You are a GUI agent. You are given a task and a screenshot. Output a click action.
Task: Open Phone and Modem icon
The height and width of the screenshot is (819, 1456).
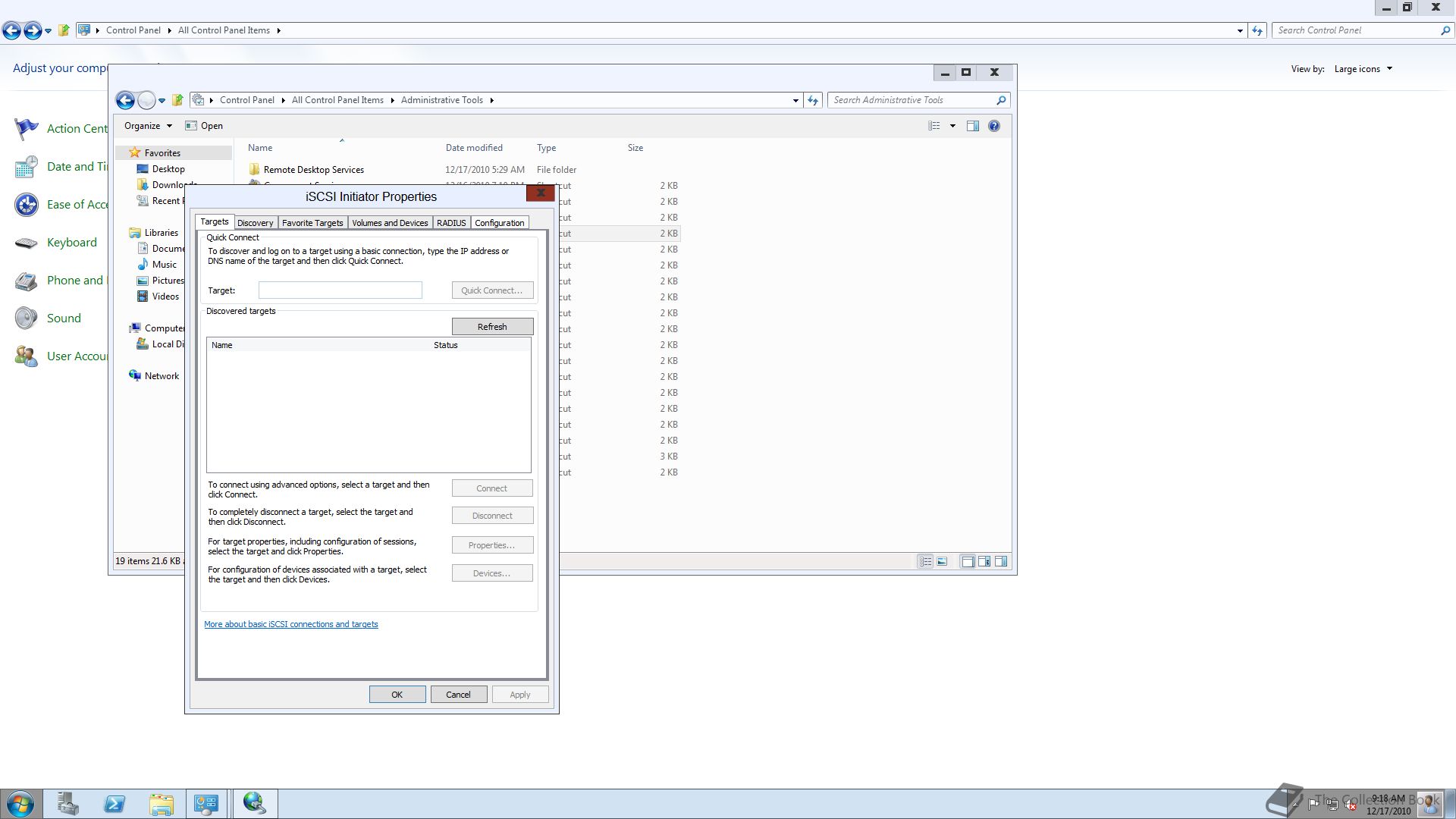(27, 281)
